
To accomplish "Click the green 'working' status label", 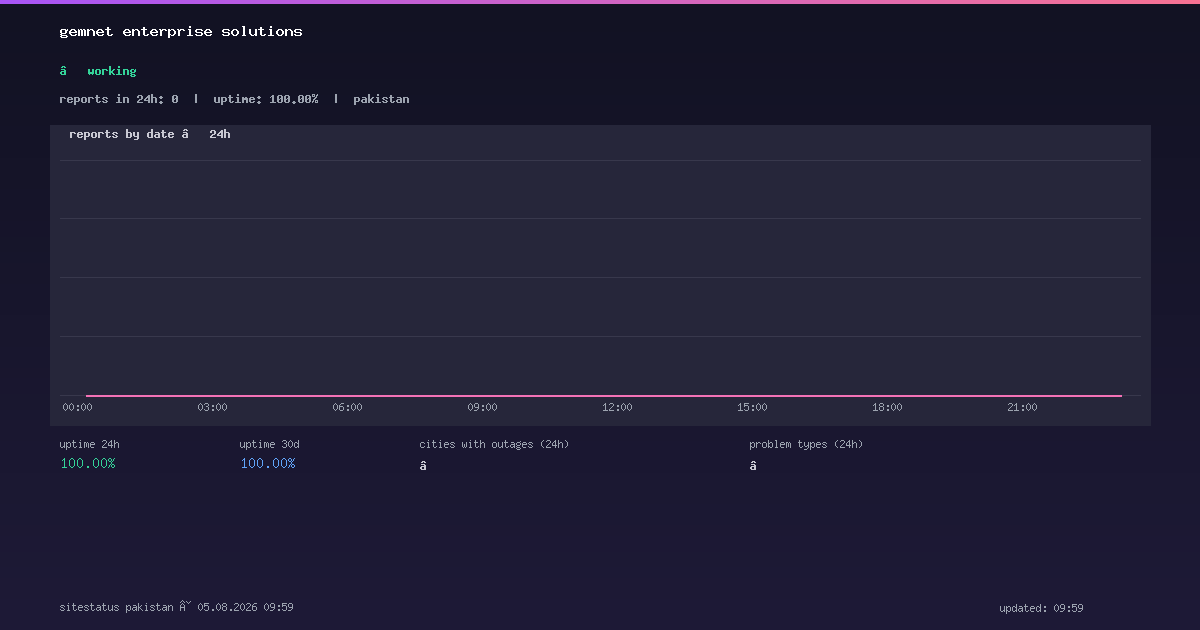I will click(112, 71).
